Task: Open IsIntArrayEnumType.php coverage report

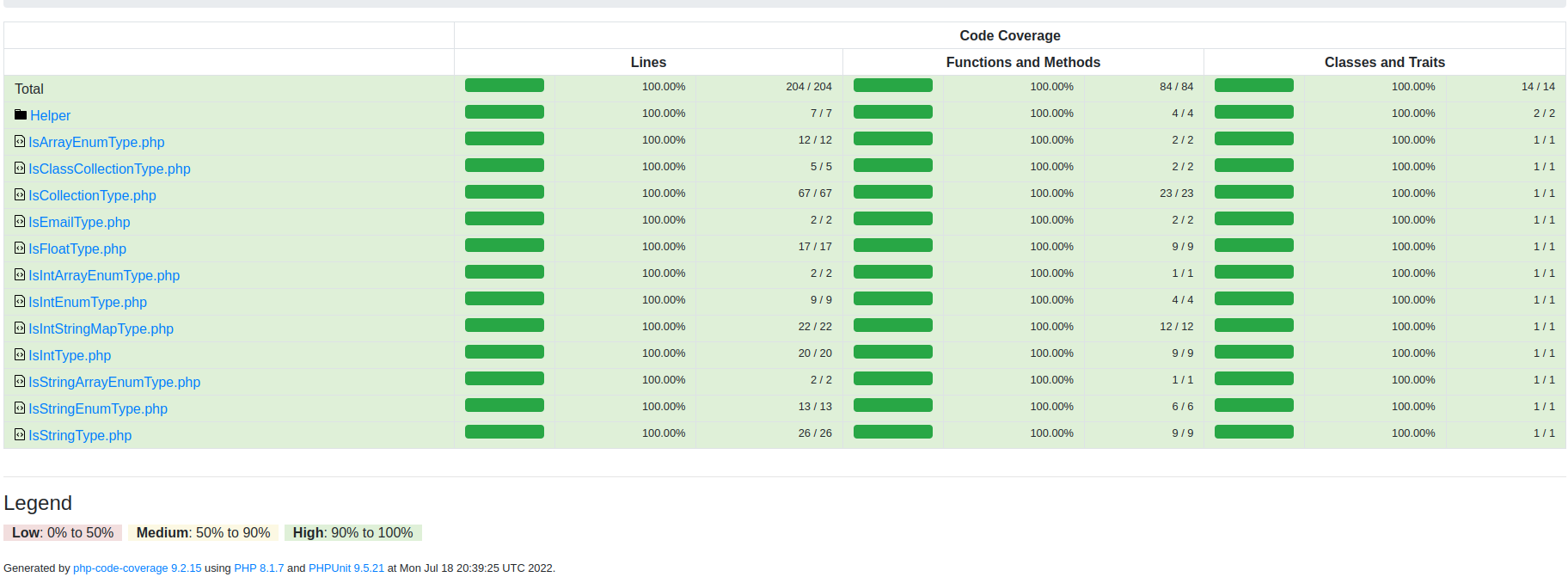Action: 104,275
